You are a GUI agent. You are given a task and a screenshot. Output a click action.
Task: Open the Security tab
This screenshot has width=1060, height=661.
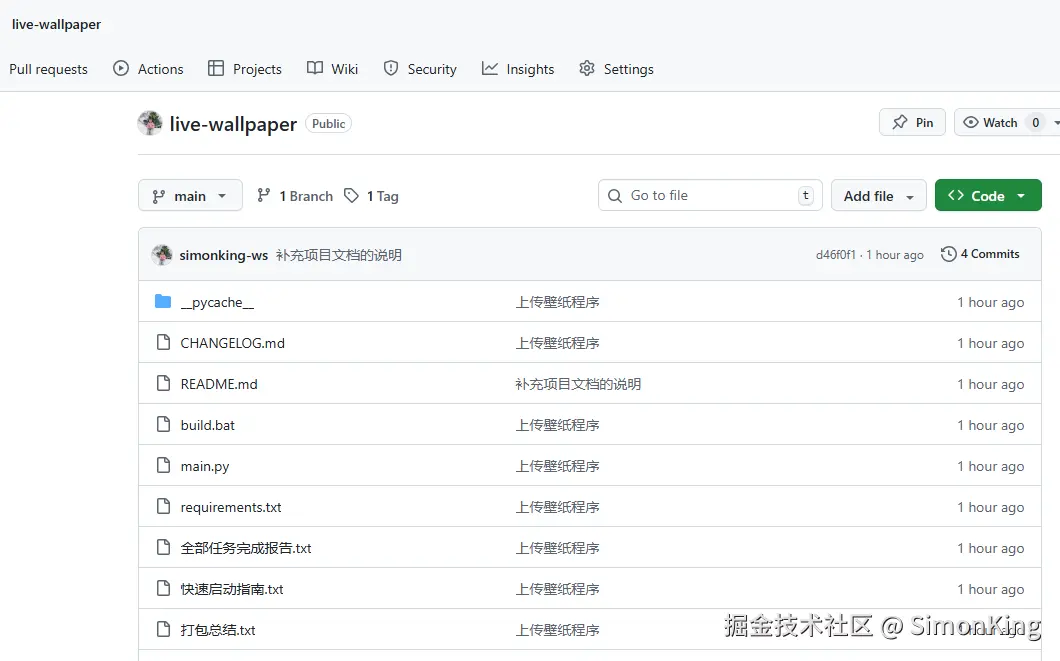[x=420, y=69]
